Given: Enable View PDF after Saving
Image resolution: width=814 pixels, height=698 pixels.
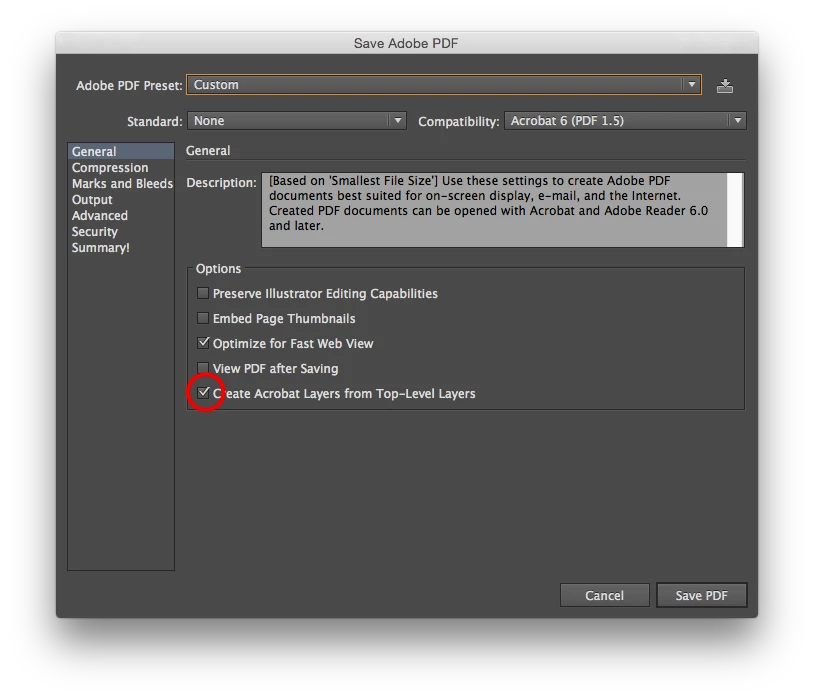Looking at the screenshot, I should 203,368.
